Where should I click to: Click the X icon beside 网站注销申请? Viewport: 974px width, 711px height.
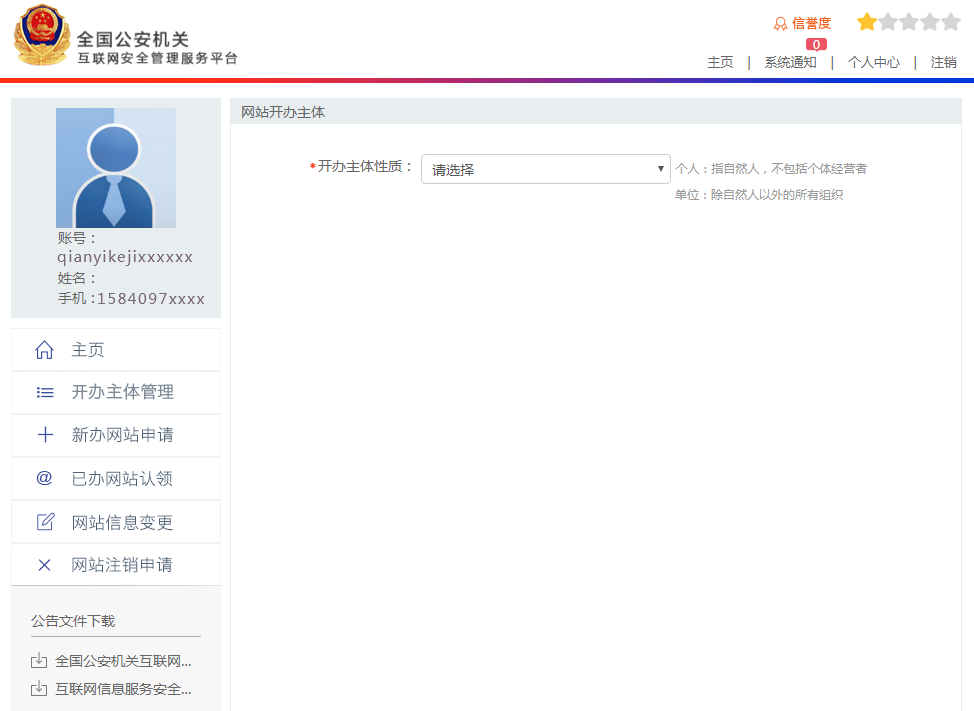pos(44,564)
